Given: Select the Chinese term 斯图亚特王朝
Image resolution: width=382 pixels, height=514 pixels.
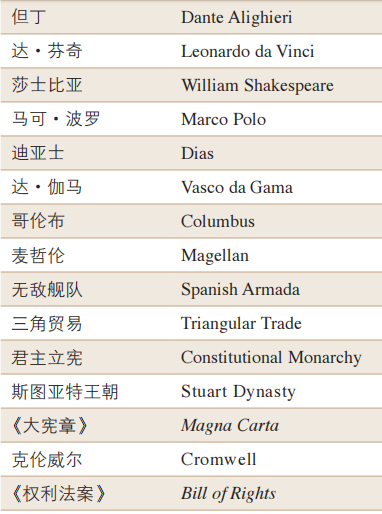Looking at the screenshot, I should coord(65,392).
